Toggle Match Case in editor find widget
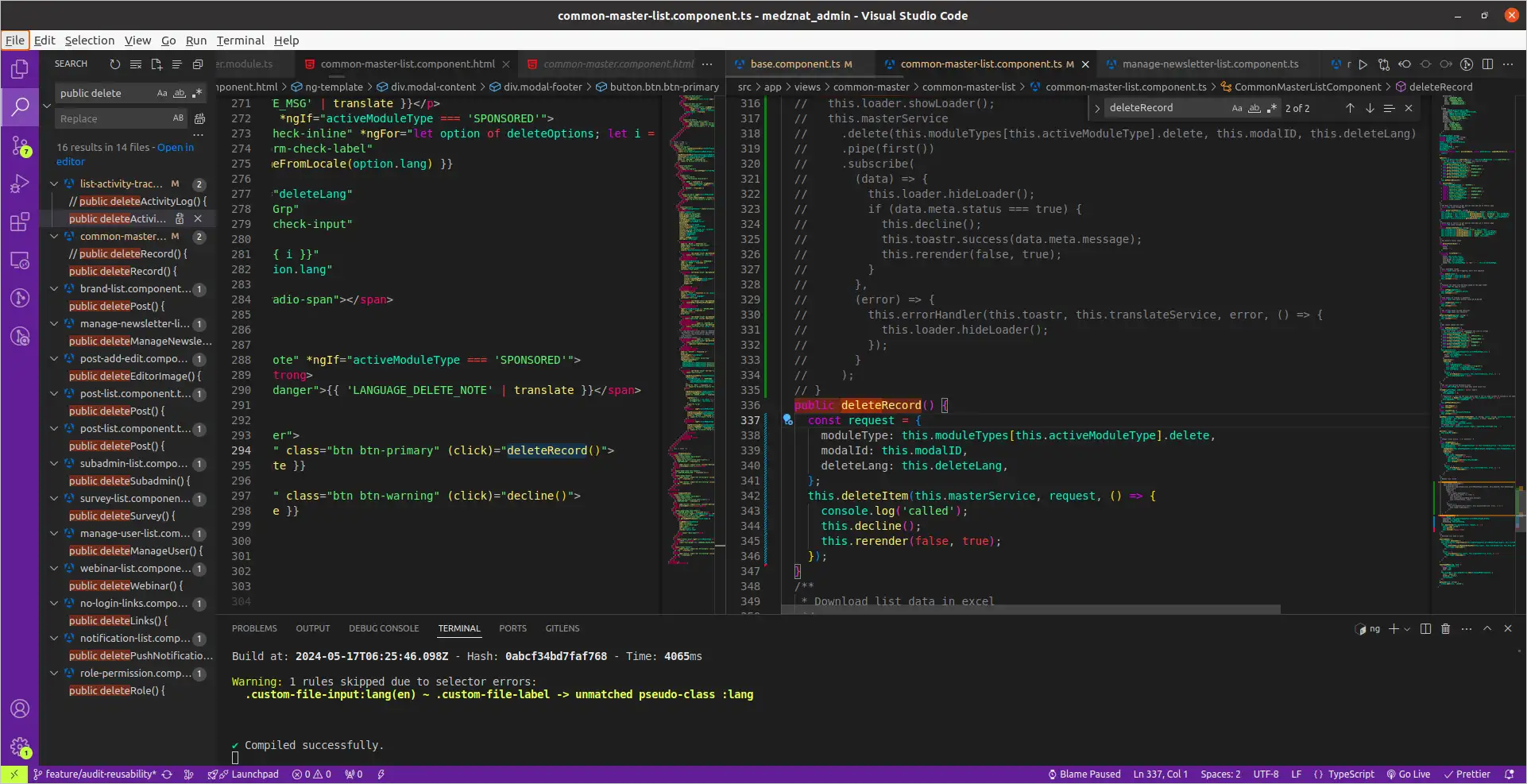This screenshot has height=784, width=1527. pos(1237,108)
